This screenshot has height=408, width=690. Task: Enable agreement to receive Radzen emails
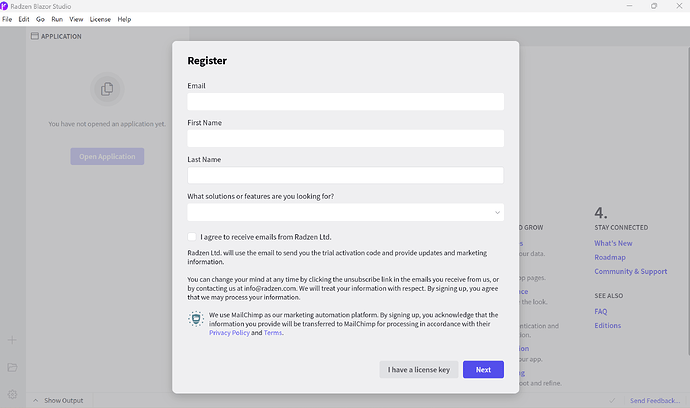192,237
